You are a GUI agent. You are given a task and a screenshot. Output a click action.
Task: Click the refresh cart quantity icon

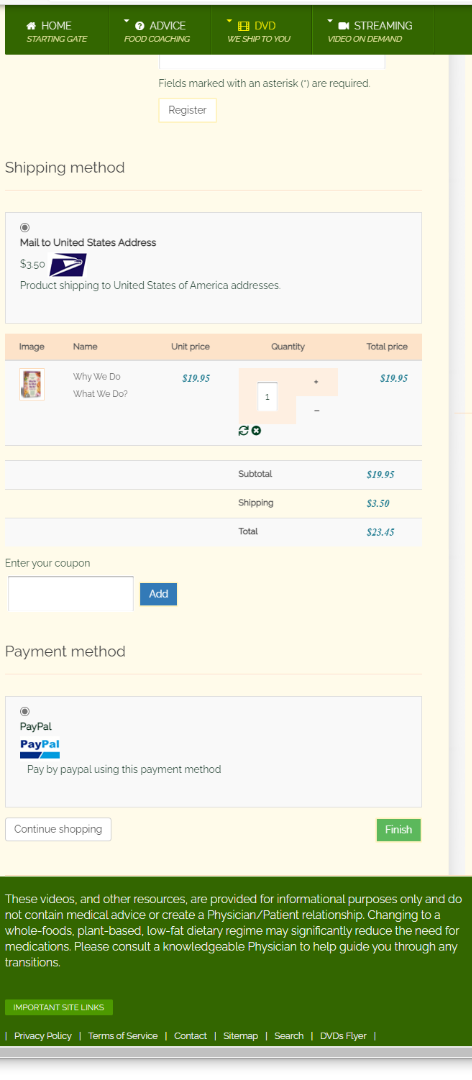[243, 430]
